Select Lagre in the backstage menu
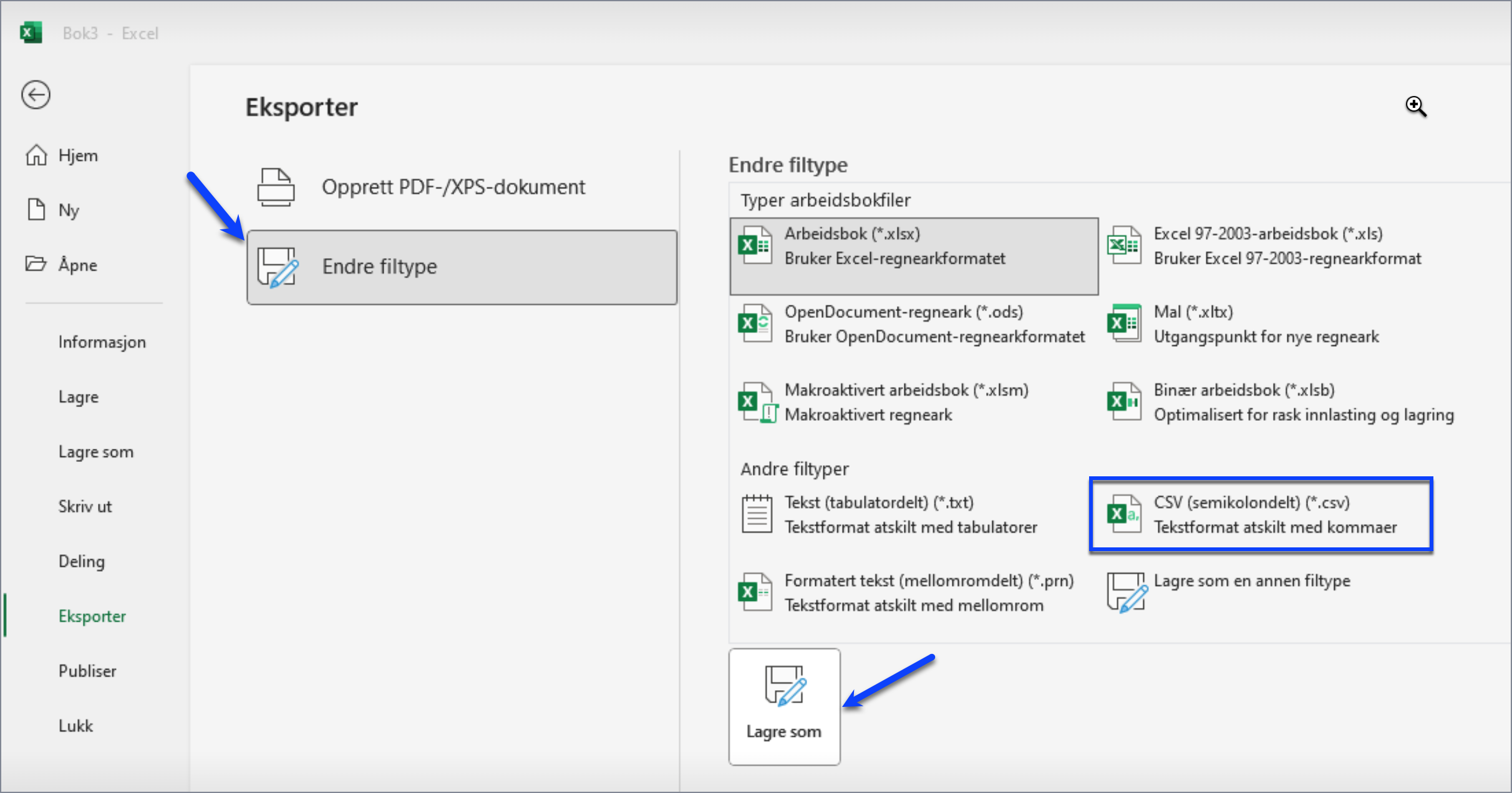 [x=79, y=396]
